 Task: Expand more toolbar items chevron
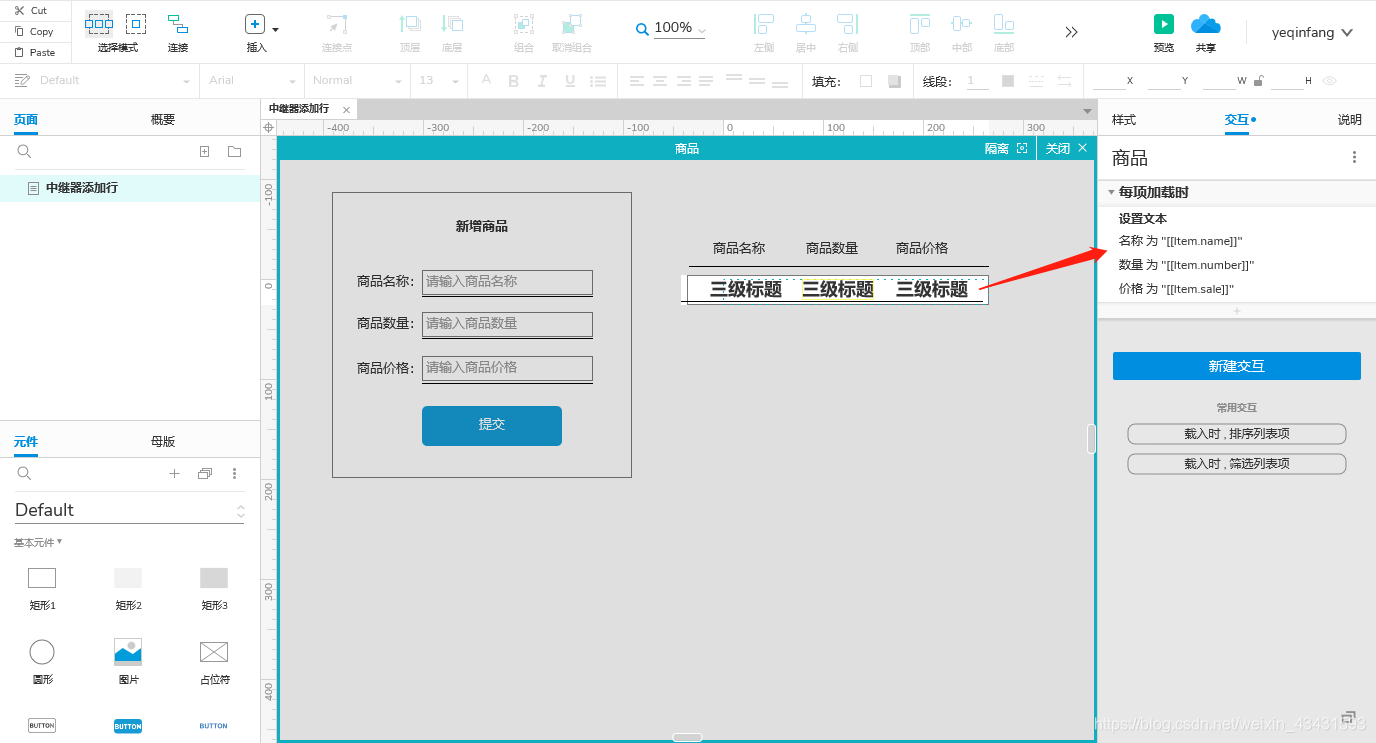(1071, 32)
